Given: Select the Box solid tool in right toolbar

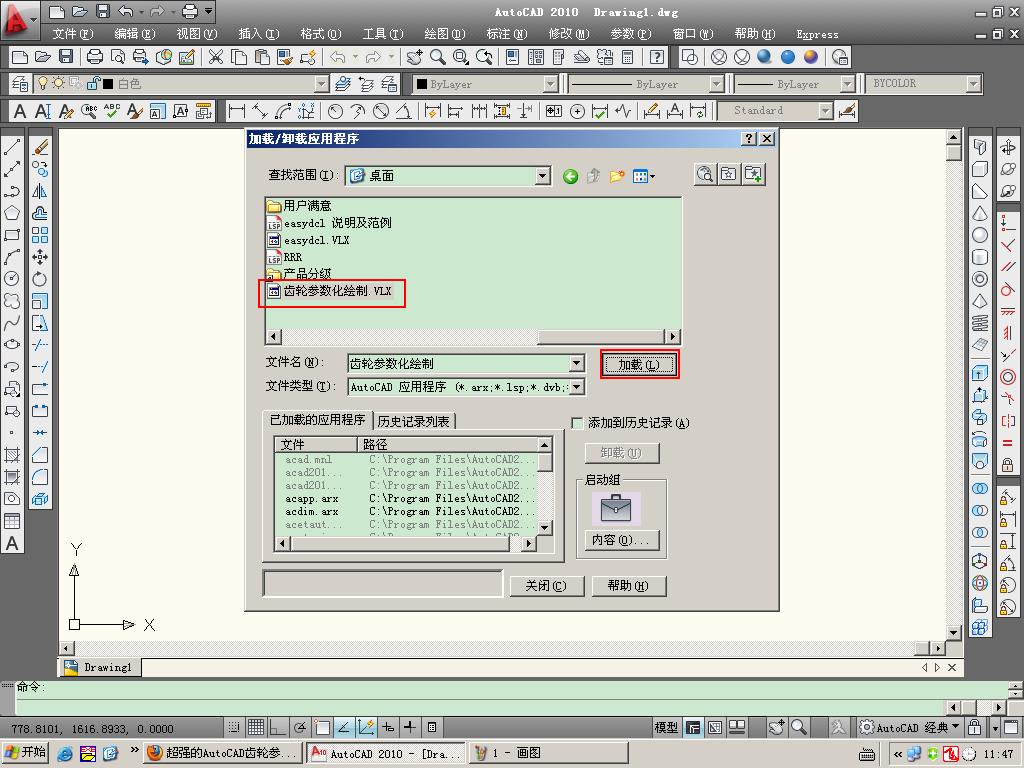Looking at the screenshot, I should pos(980,170).
